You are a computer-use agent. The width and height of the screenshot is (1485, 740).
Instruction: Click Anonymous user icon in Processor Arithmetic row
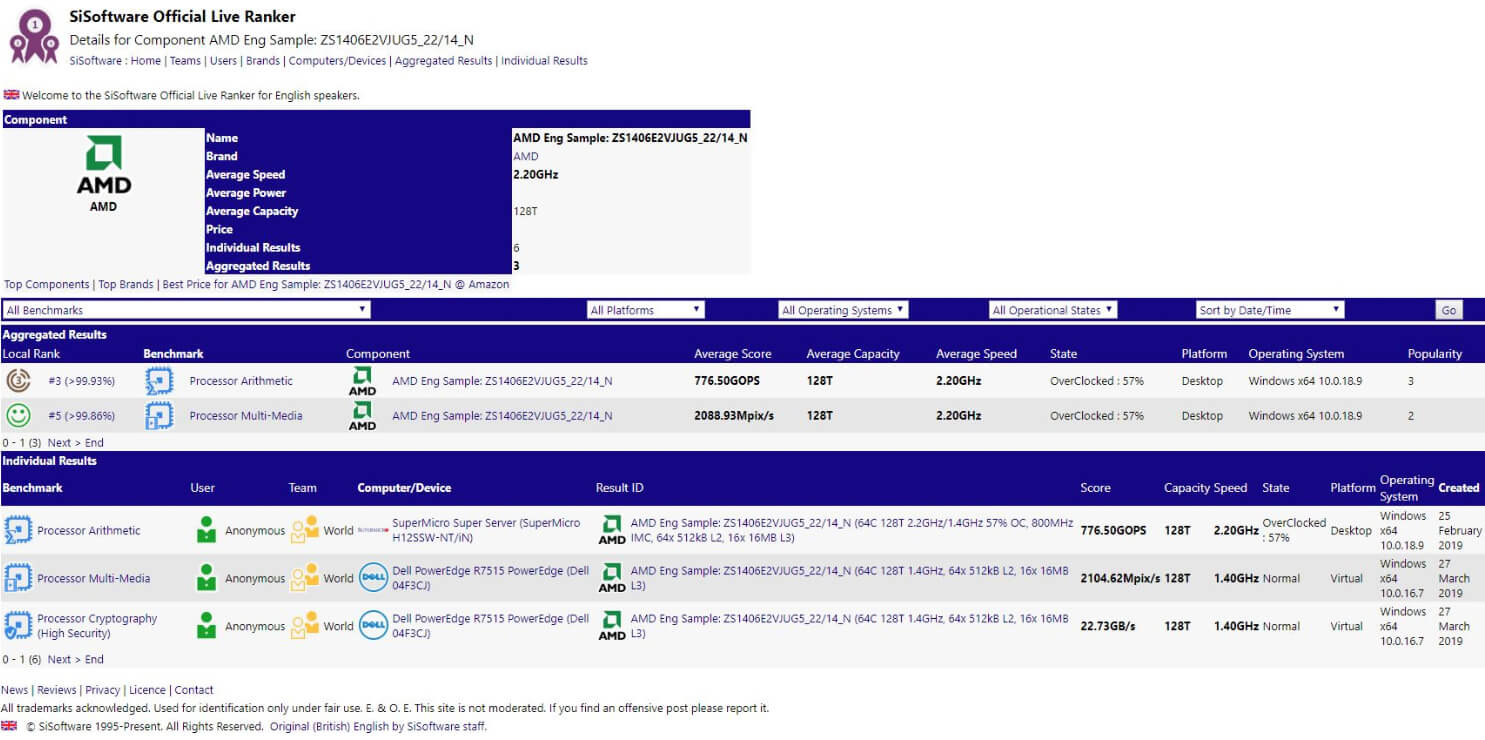[206, 530]
